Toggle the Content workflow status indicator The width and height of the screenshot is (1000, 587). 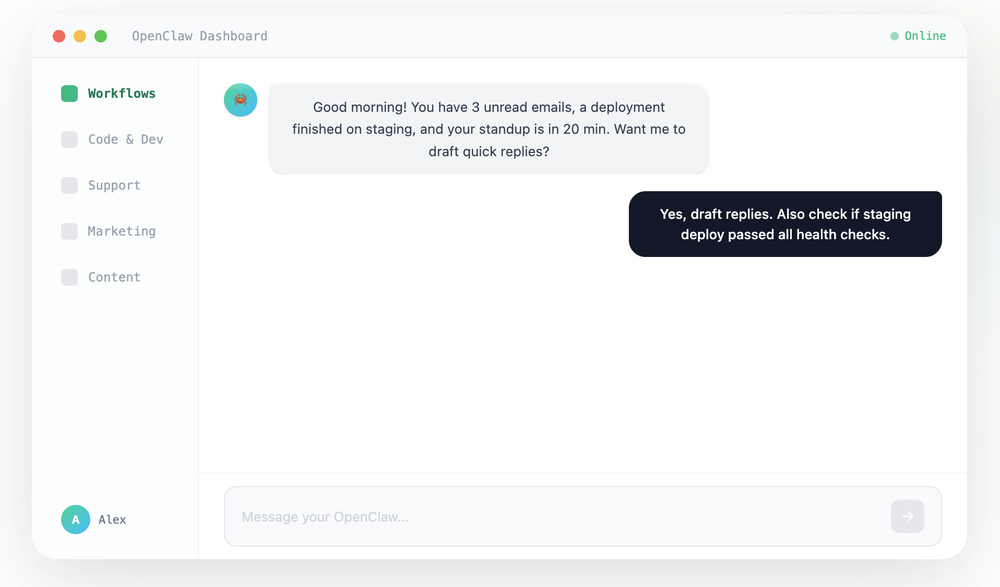pyautogui.click(x=69, y=277)
